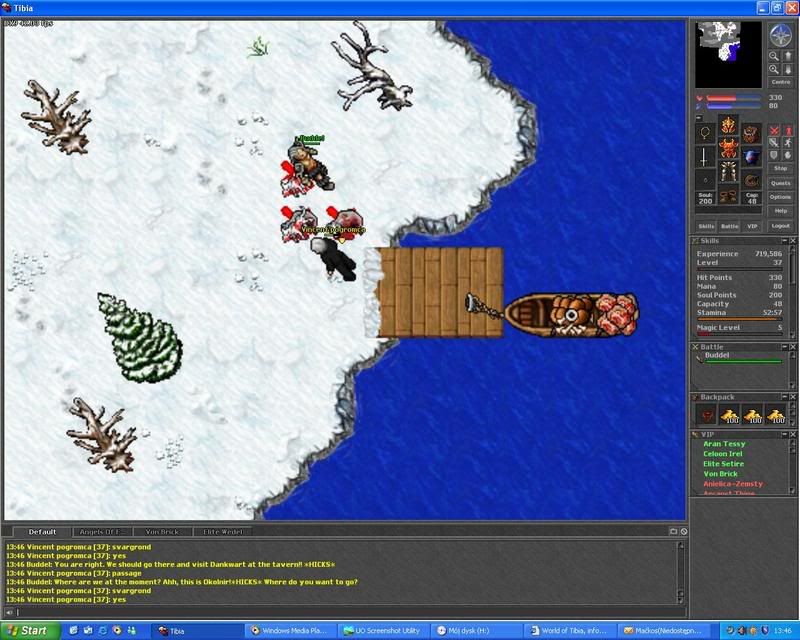800x640 pixels.
Task: Click the boots equipment slot
Action: [x=728, y=196]
